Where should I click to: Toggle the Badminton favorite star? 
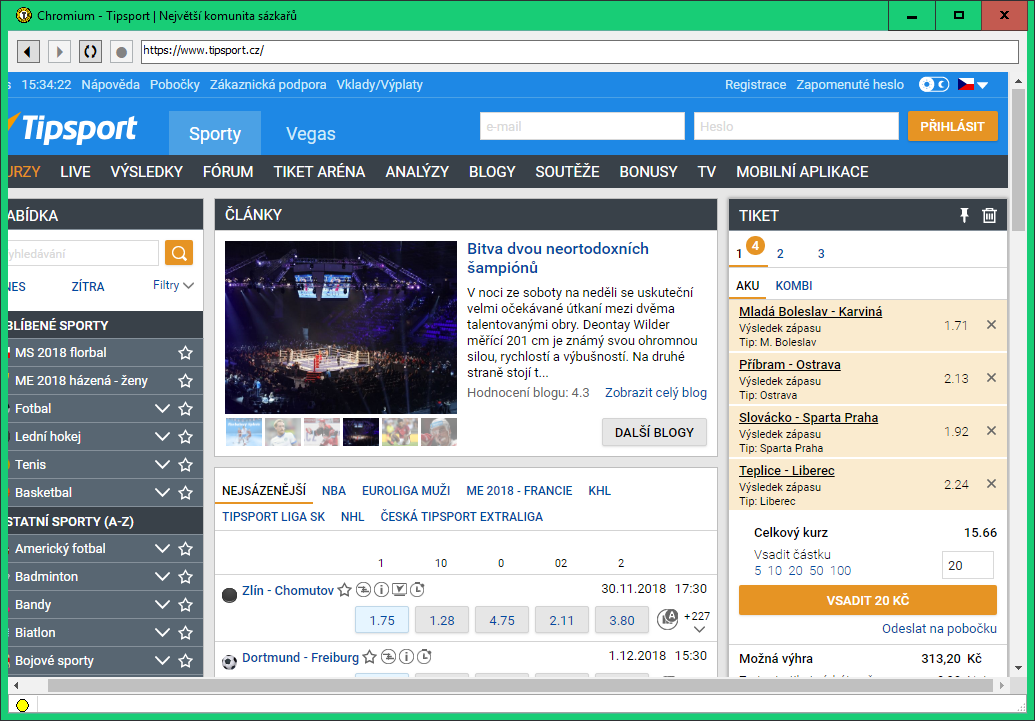(185, 577)
